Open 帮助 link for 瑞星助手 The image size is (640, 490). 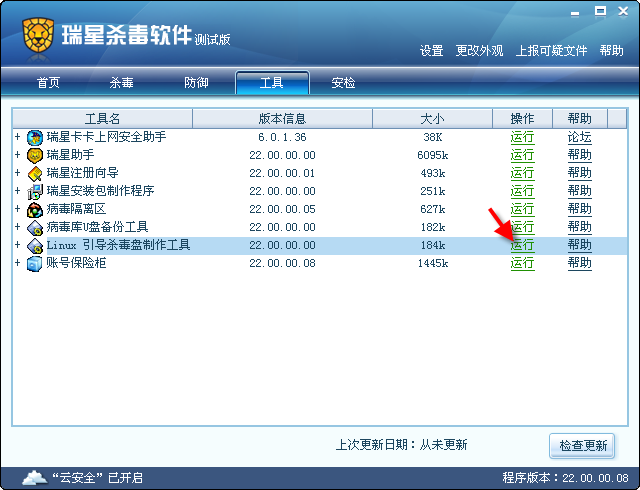pyautogui.click(x=579, y=155)
